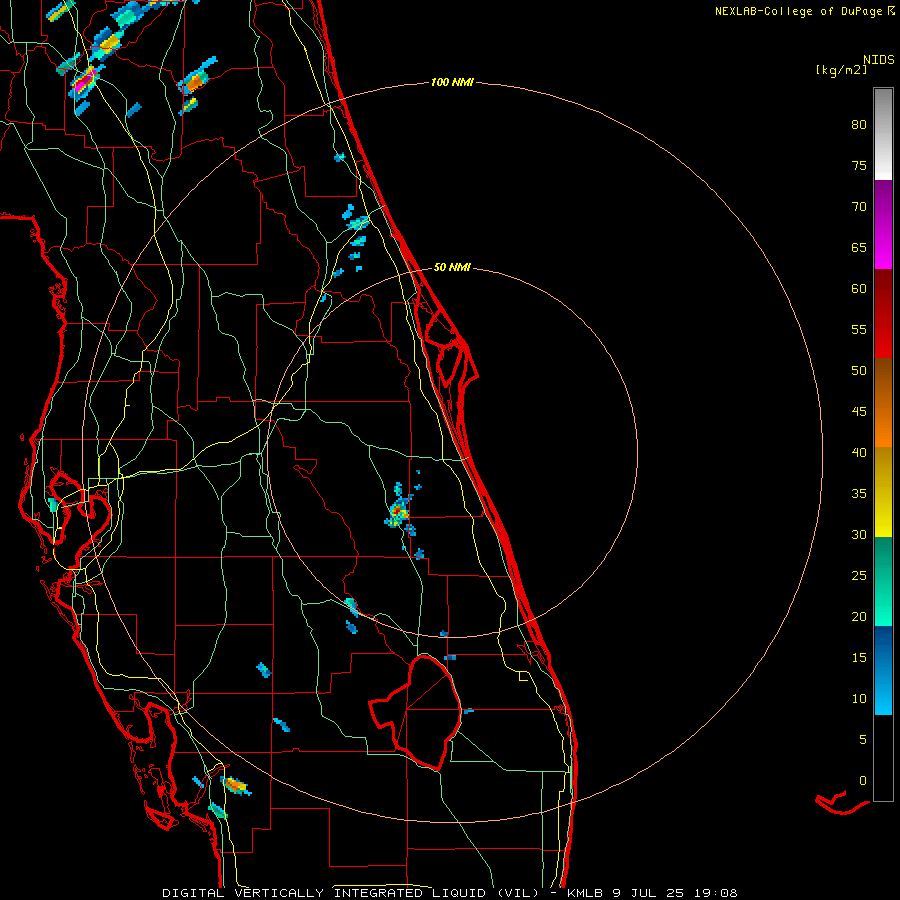Select the yellow segment of the VIL color bar
Screen dimensions: 900x900
(x=883, y=492)
